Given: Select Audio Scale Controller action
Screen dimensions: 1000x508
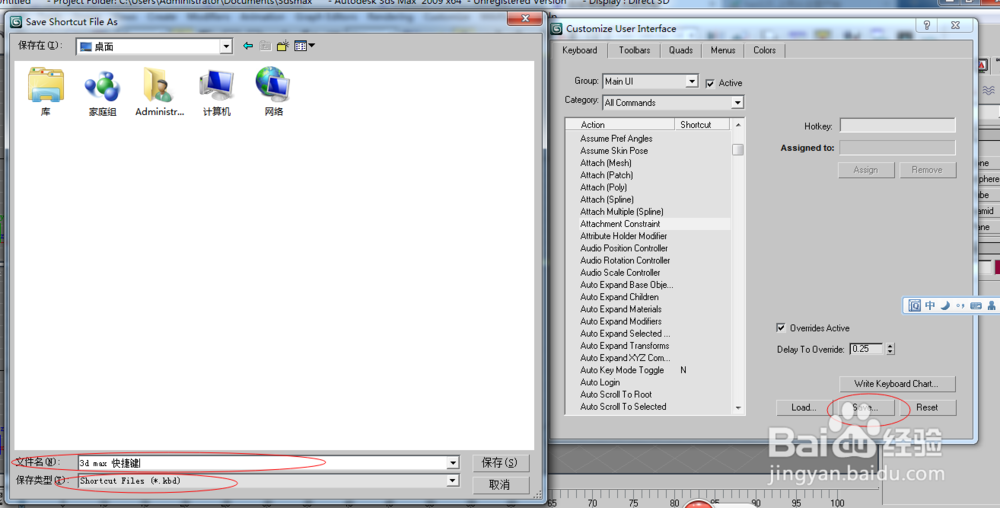Looking at the screenshot, I should [620, 272].
